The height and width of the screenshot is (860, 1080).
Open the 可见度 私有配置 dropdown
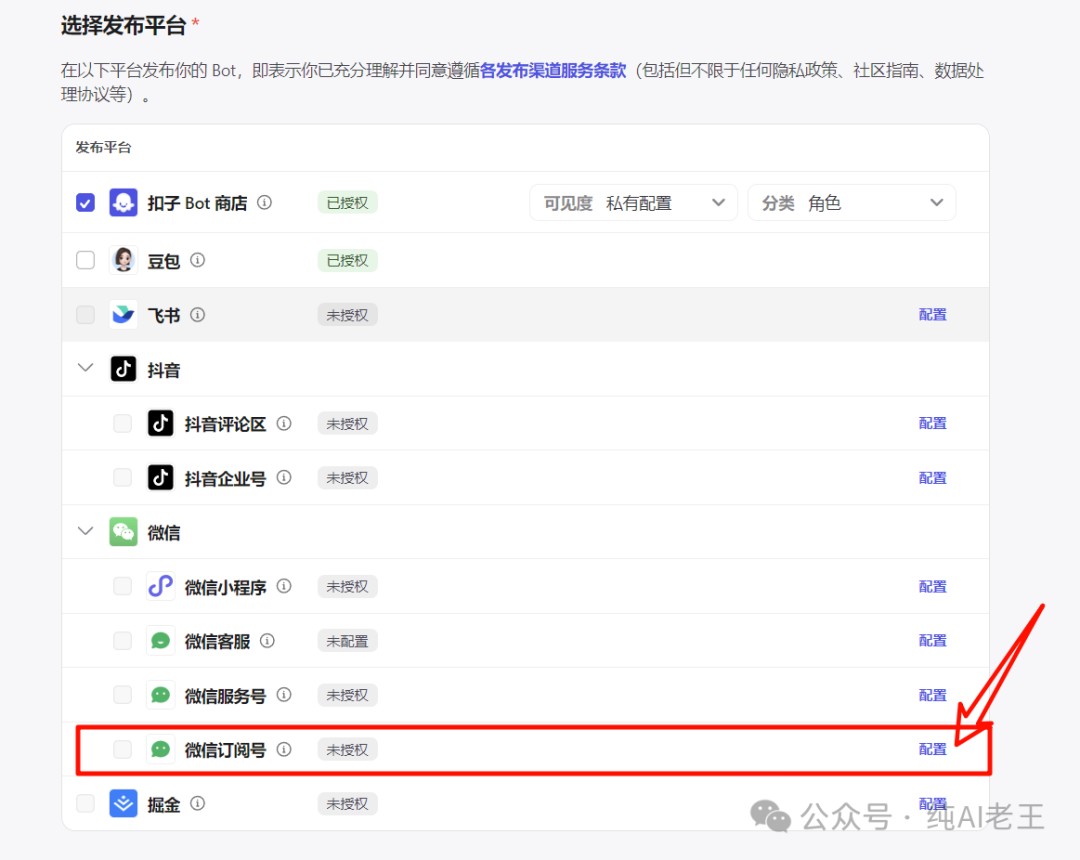(634, 202)
